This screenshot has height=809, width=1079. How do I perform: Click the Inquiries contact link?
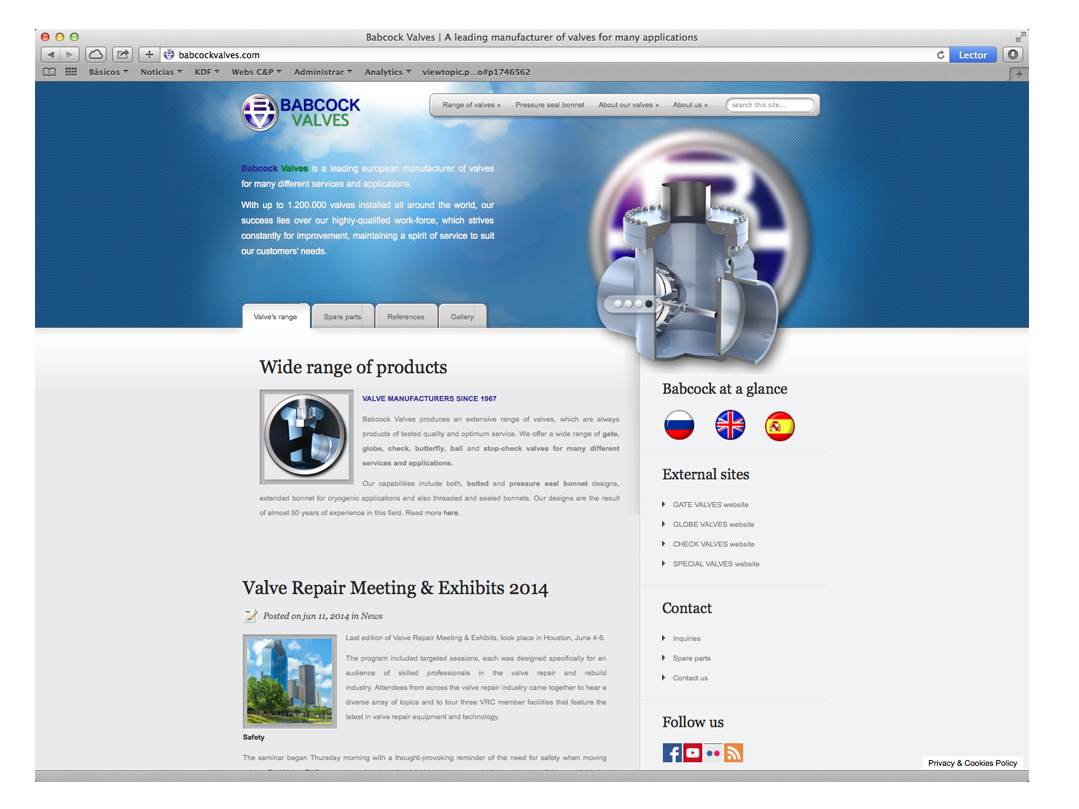pos(687,638)
